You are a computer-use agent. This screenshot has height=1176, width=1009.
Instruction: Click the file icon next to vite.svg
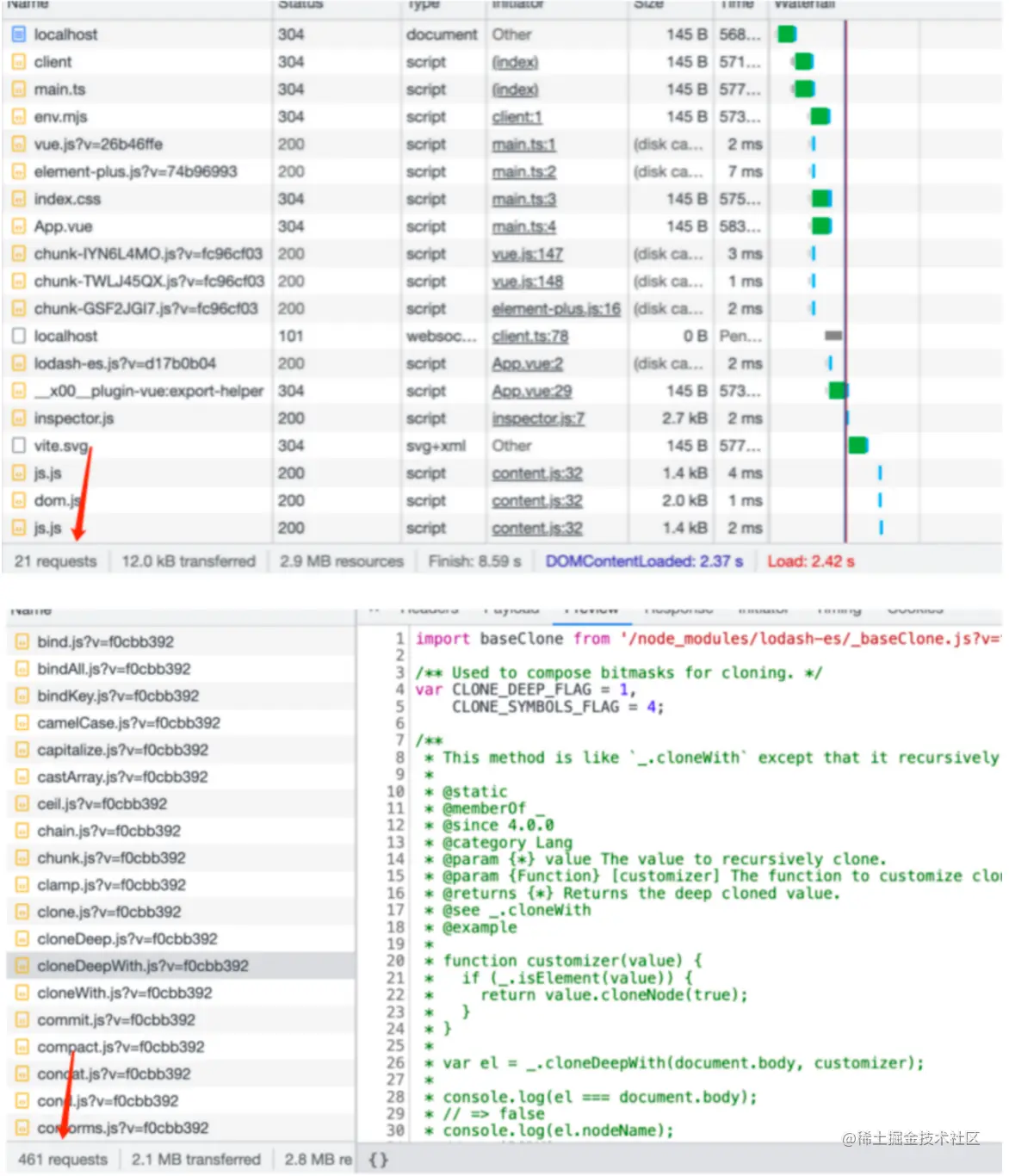pos(19,446)
